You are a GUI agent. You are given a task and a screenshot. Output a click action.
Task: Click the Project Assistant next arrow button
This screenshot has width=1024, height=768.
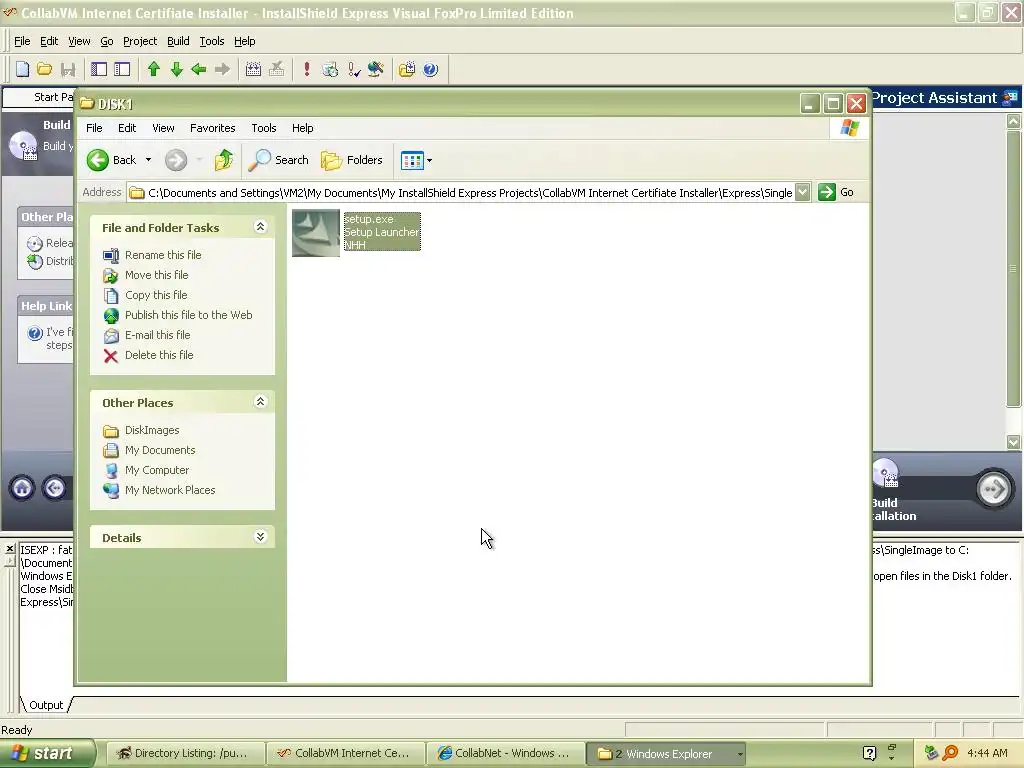(993, 488)
